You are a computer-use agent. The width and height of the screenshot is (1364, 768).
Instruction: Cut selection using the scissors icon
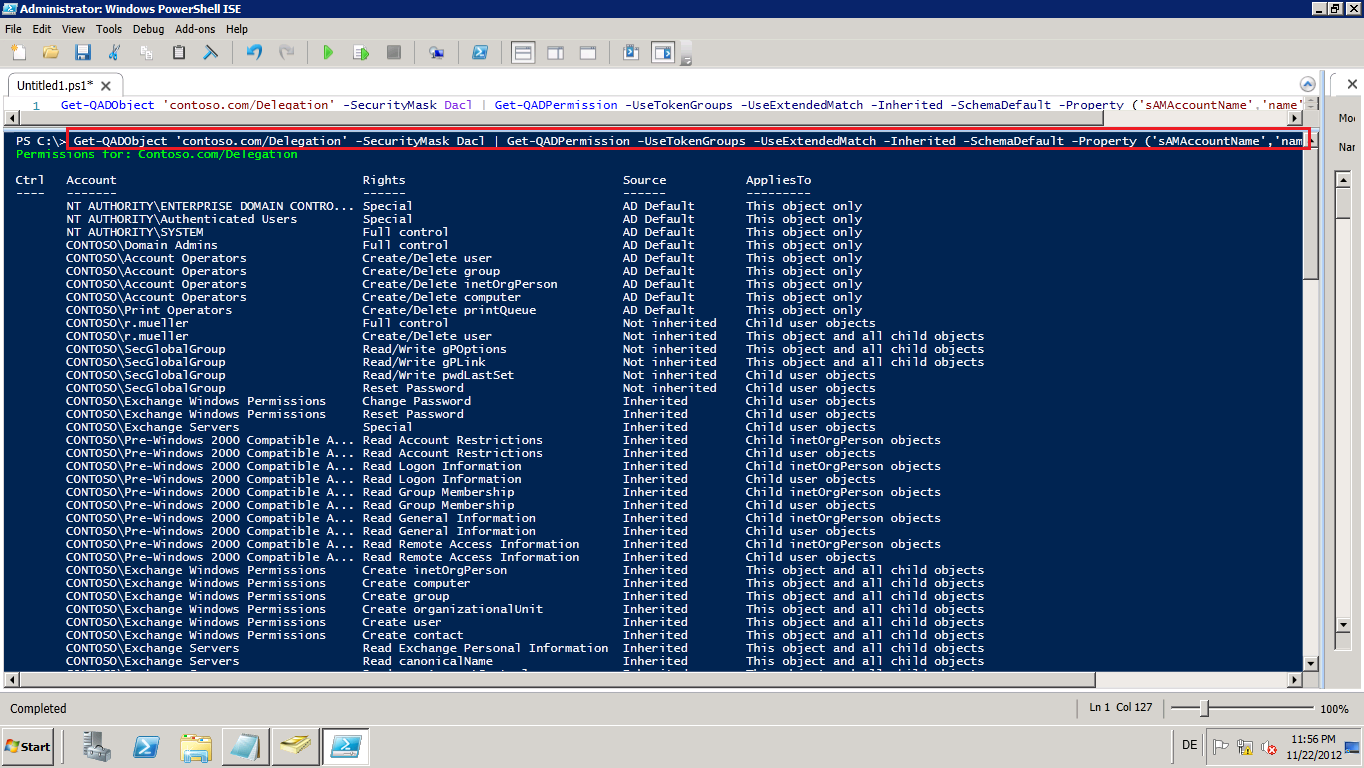click(x=115, y=52)
